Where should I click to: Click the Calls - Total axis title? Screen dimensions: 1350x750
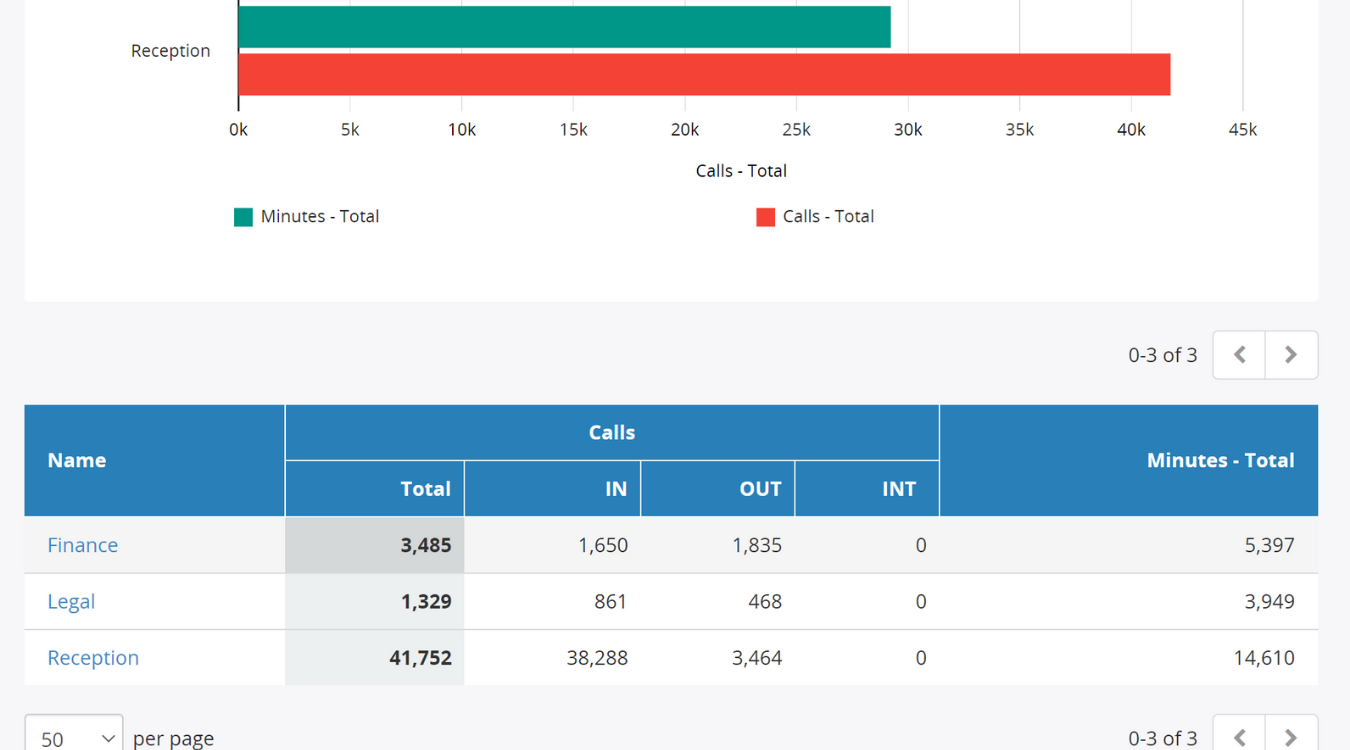click(741, 171)
